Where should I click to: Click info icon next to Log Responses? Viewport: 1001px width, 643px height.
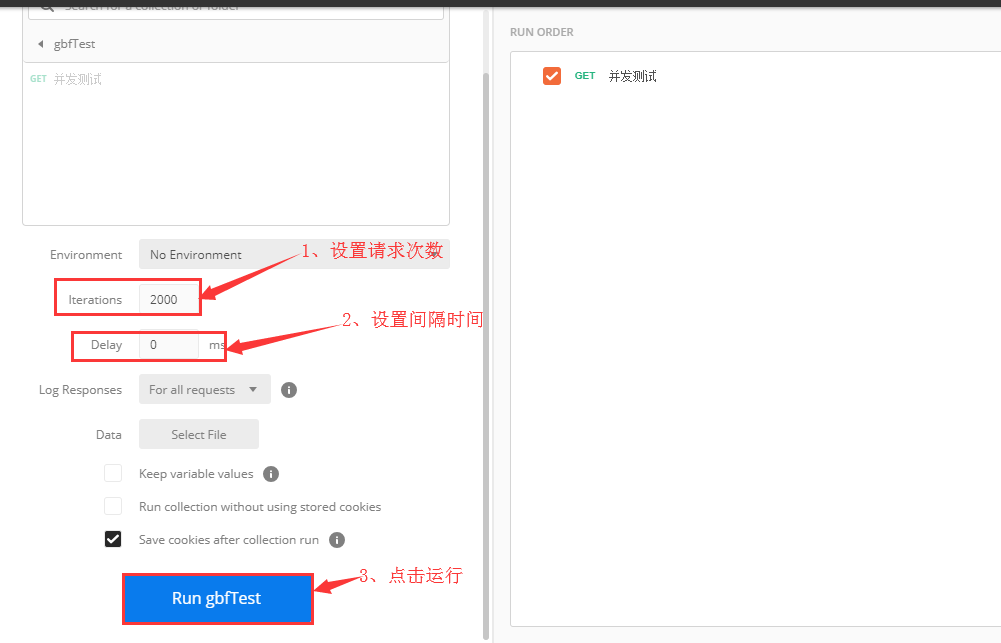click(289, 390)
